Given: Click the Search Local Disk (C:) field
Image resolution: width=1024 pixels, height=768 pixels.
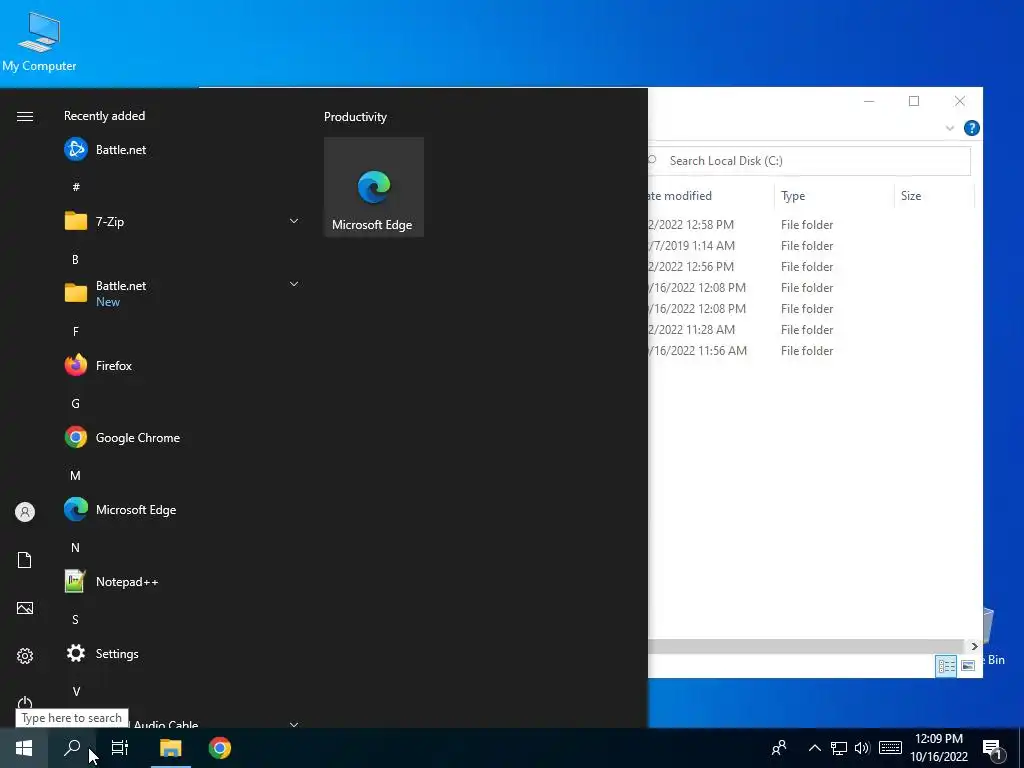Looking at the screenshot, I should pyautogui.click(x=810, y=161).
